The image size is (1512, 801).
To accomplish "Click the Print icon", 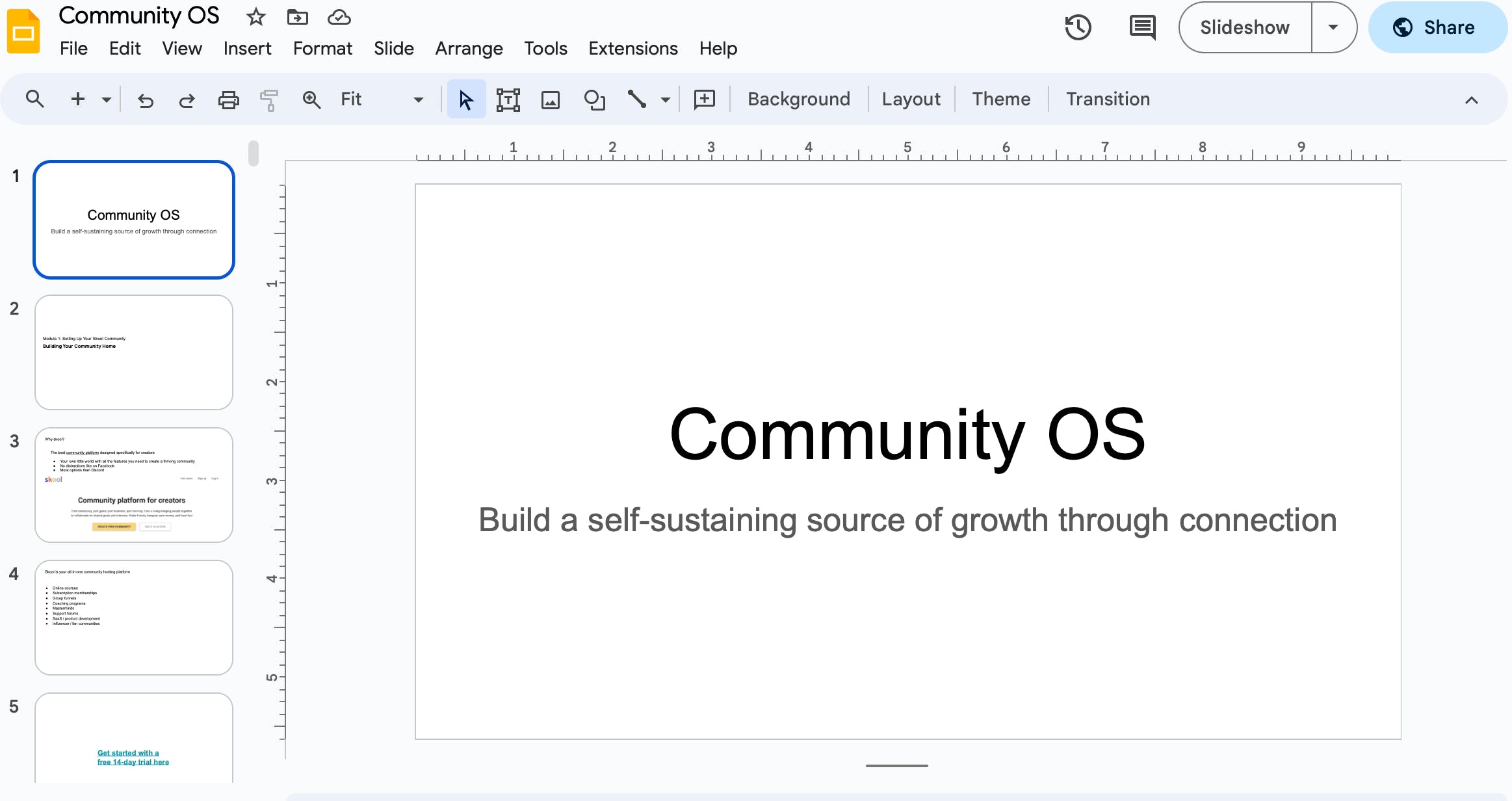I will pyautogui.click(x=228, y=99).
